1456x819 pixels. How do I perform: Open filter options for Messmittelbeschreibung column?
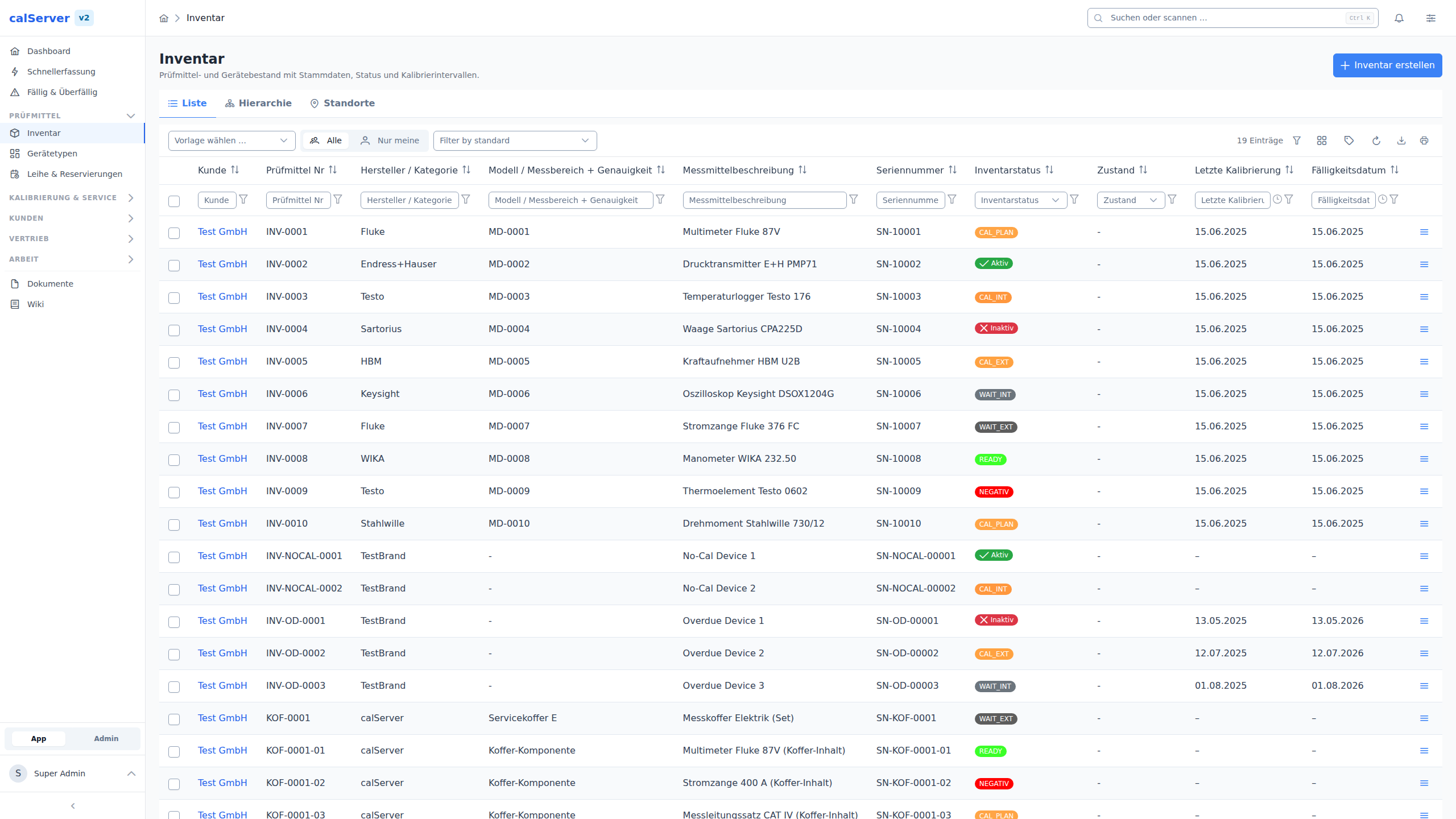854,200
